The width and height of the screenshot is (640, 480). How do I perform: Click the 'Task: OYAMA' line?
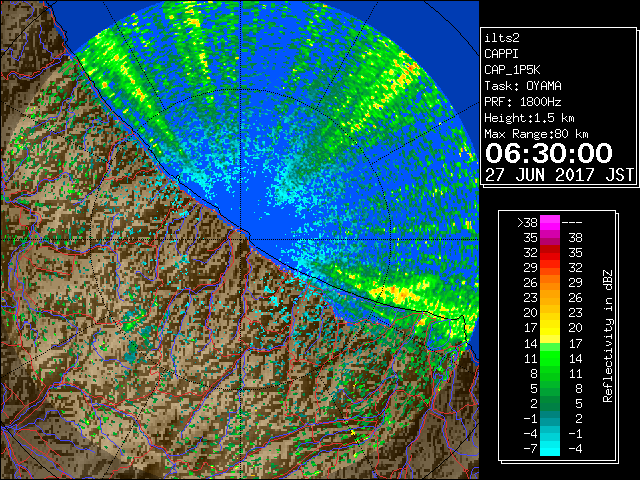(x=523, y=86)
